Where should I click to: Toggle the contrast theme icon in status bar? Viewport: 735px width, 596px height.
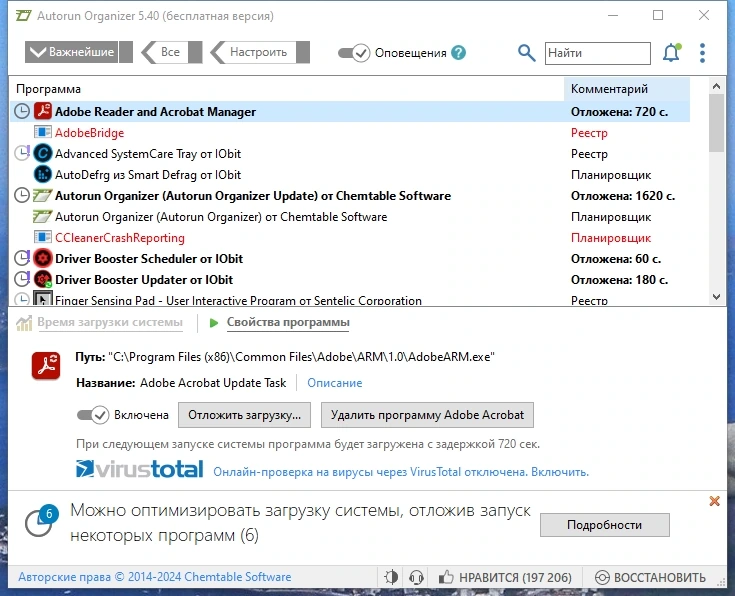pyautogui.click(x=391, y=577)
